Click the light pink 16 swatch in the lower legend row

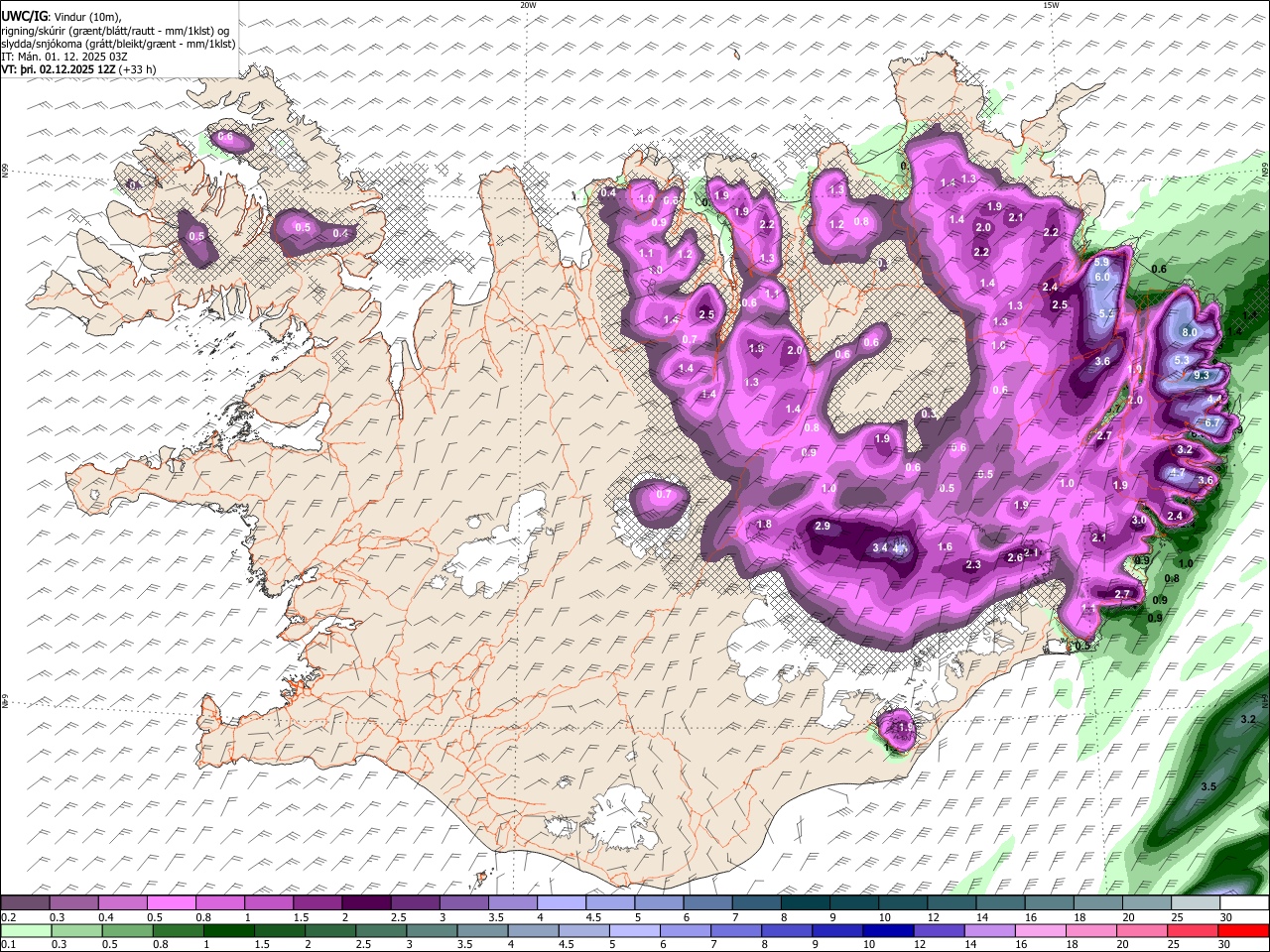[1042, 931]
